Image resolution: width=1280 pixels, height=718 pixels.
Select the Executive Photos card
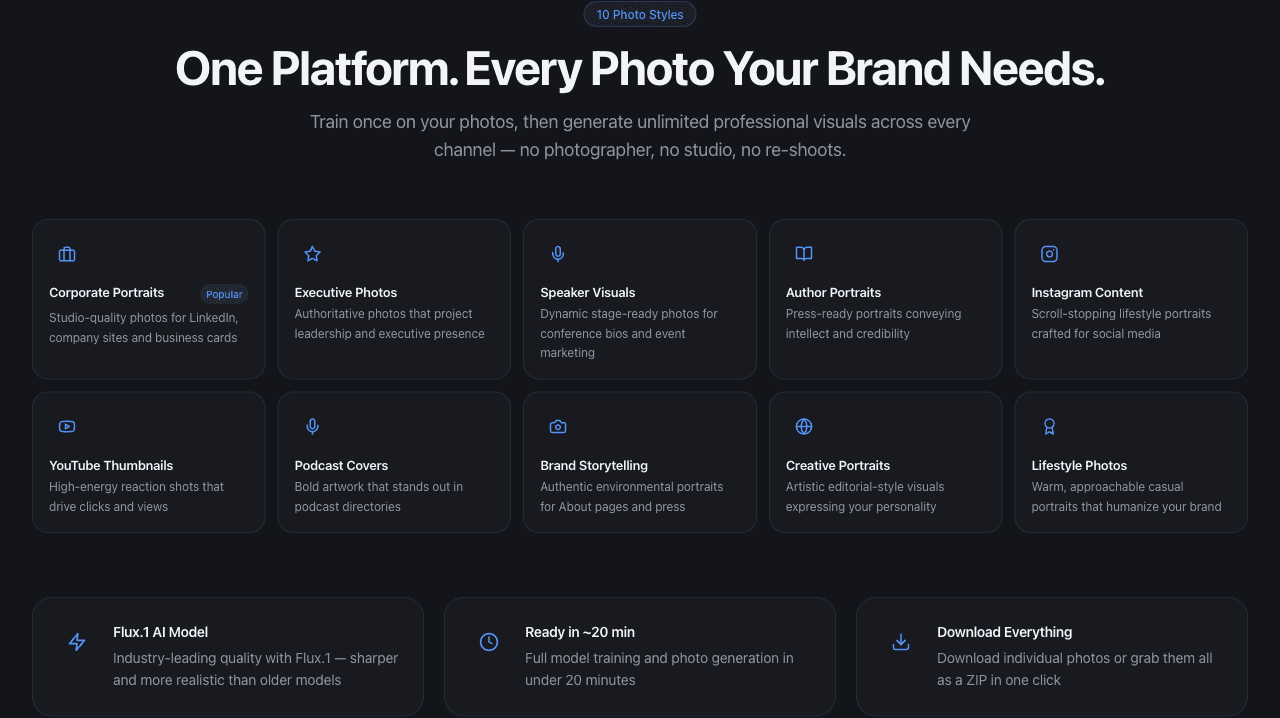pos(394,299)
